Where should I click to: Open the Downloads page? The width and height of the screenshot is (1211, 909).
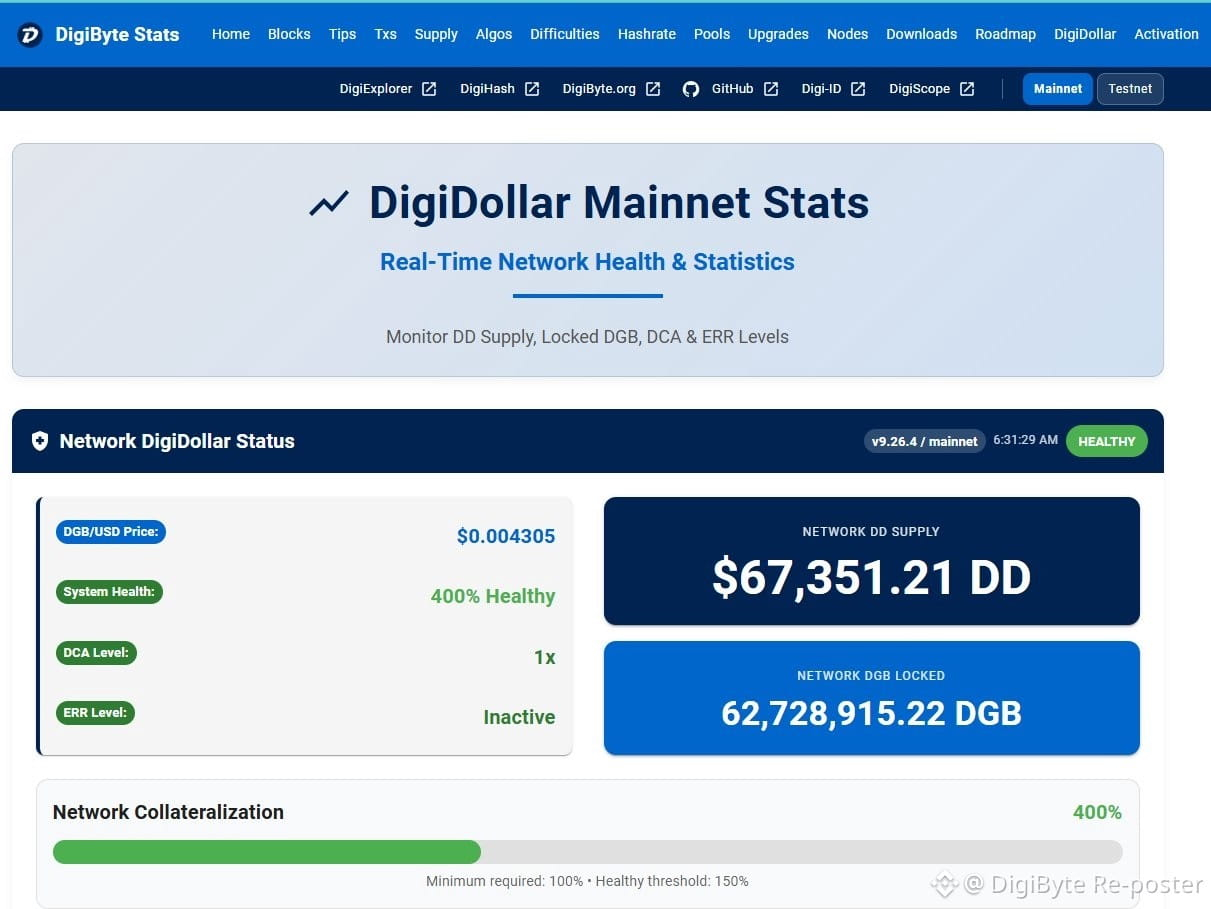pyautogui.click(x=921, y=34)
